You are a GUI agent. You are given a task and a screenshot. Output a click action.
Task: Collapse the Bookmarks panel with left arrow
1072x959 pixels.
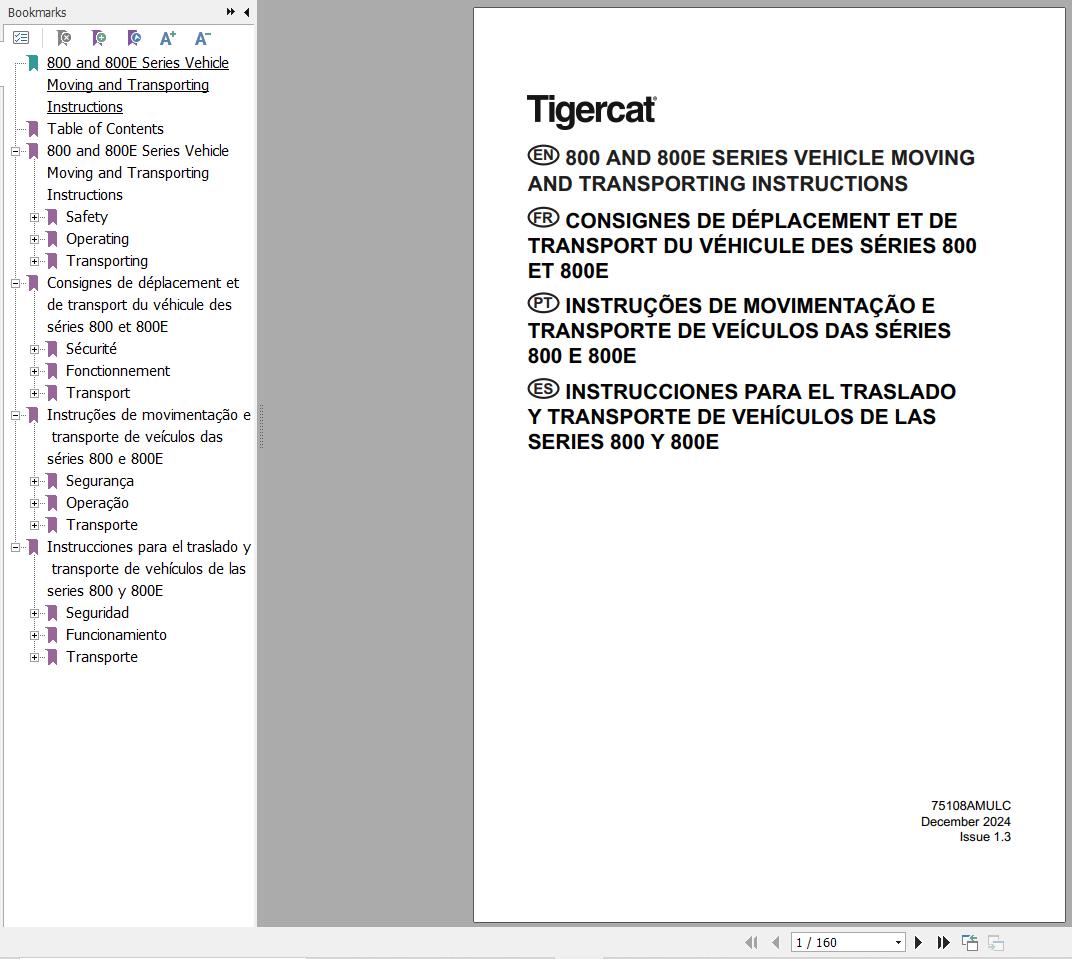[247, 12]
